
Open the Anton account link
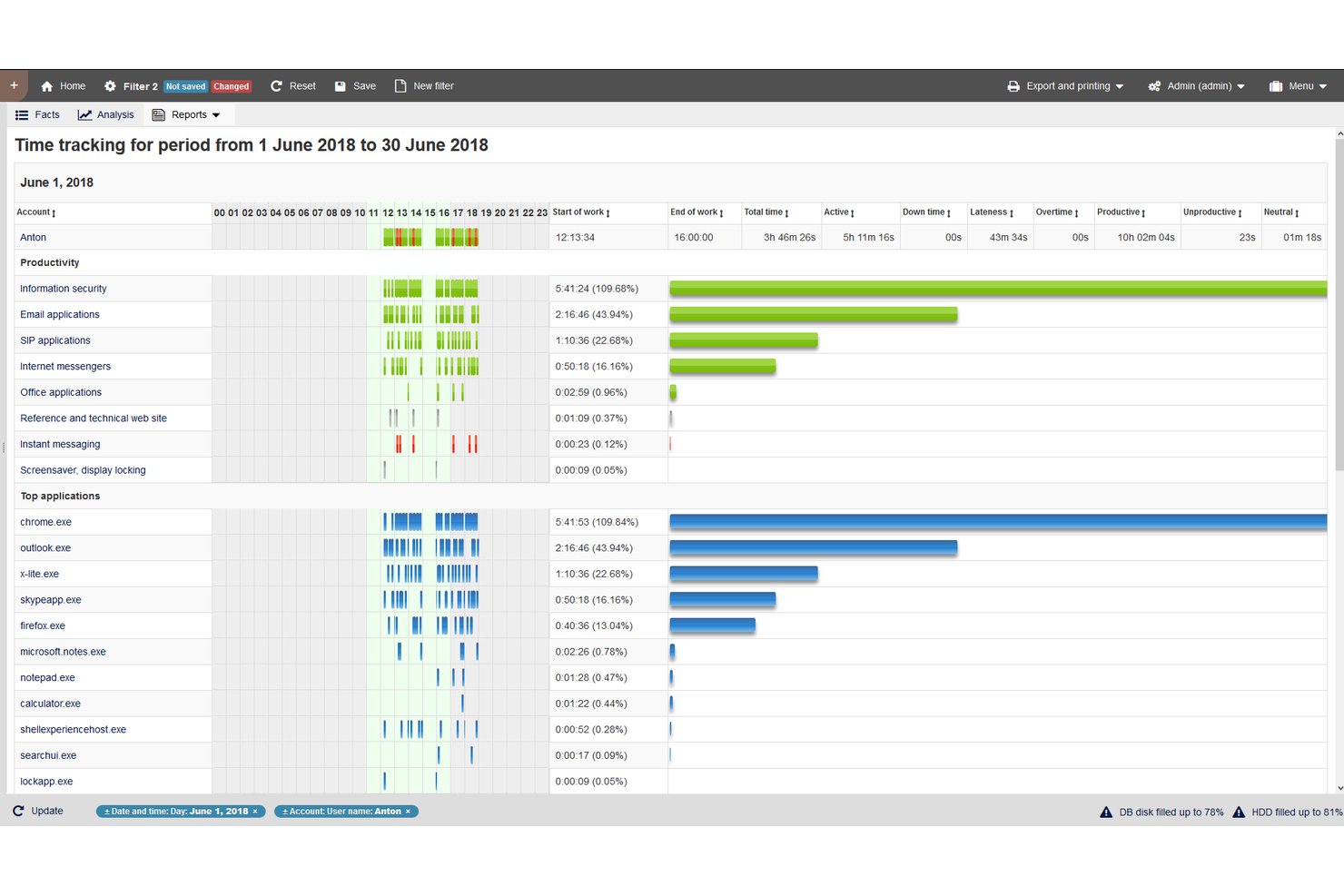(34, 238)
